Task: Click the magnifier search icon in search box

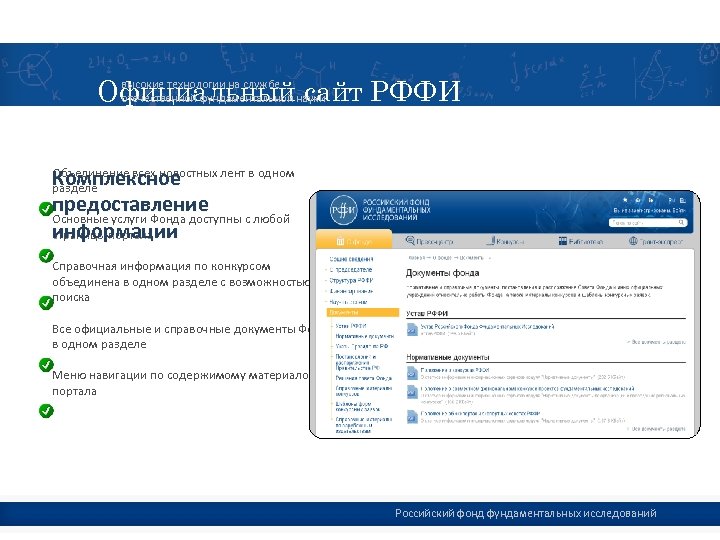Action: (x=681, y=223)
